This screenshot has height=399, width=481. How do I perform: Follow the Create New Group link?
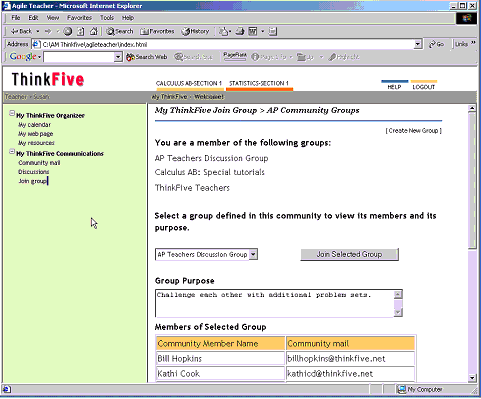pyautogui.click(x=414, y=131)
